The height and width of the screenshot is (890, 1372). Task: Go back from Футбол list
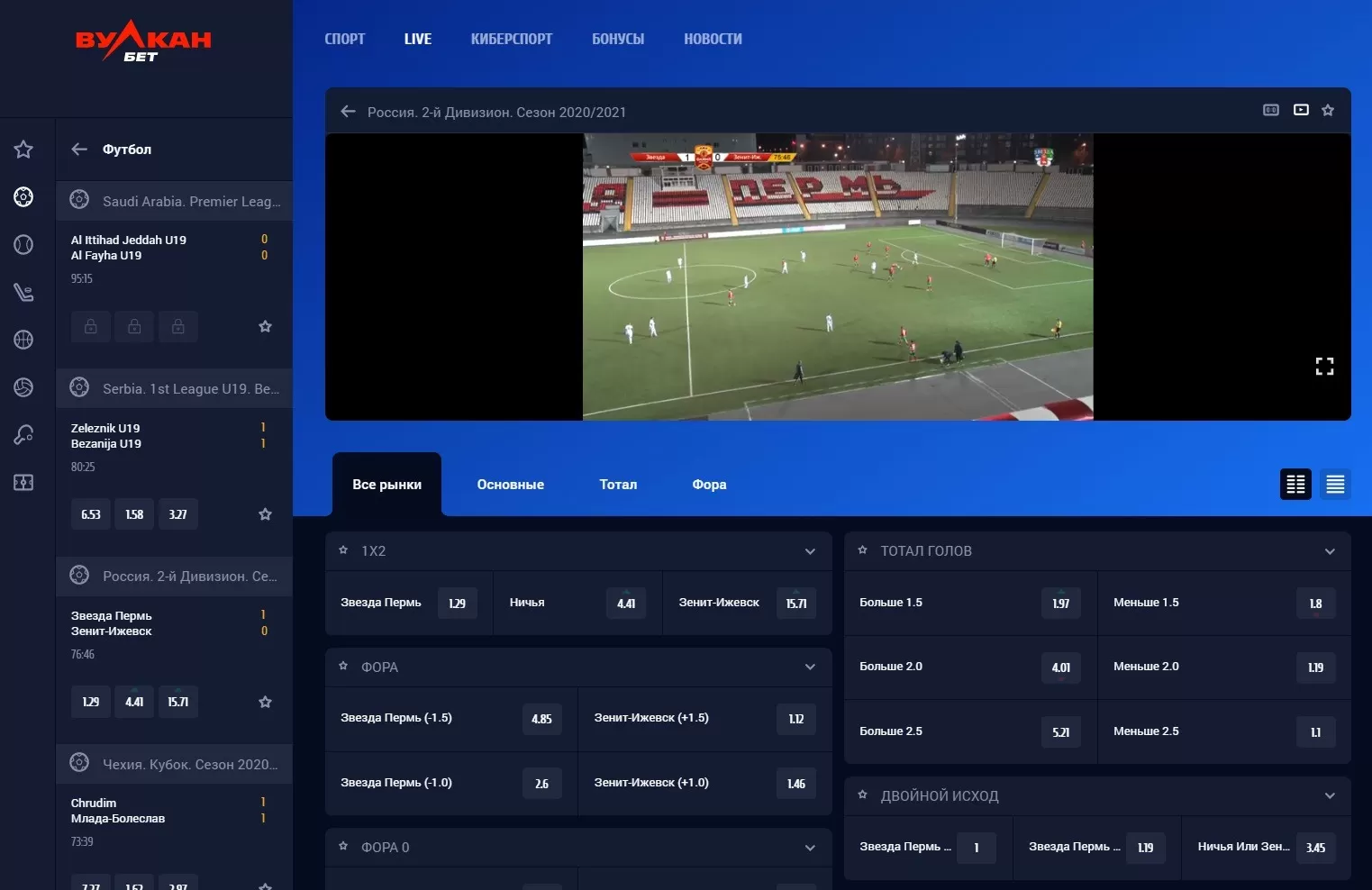[79, 150]
